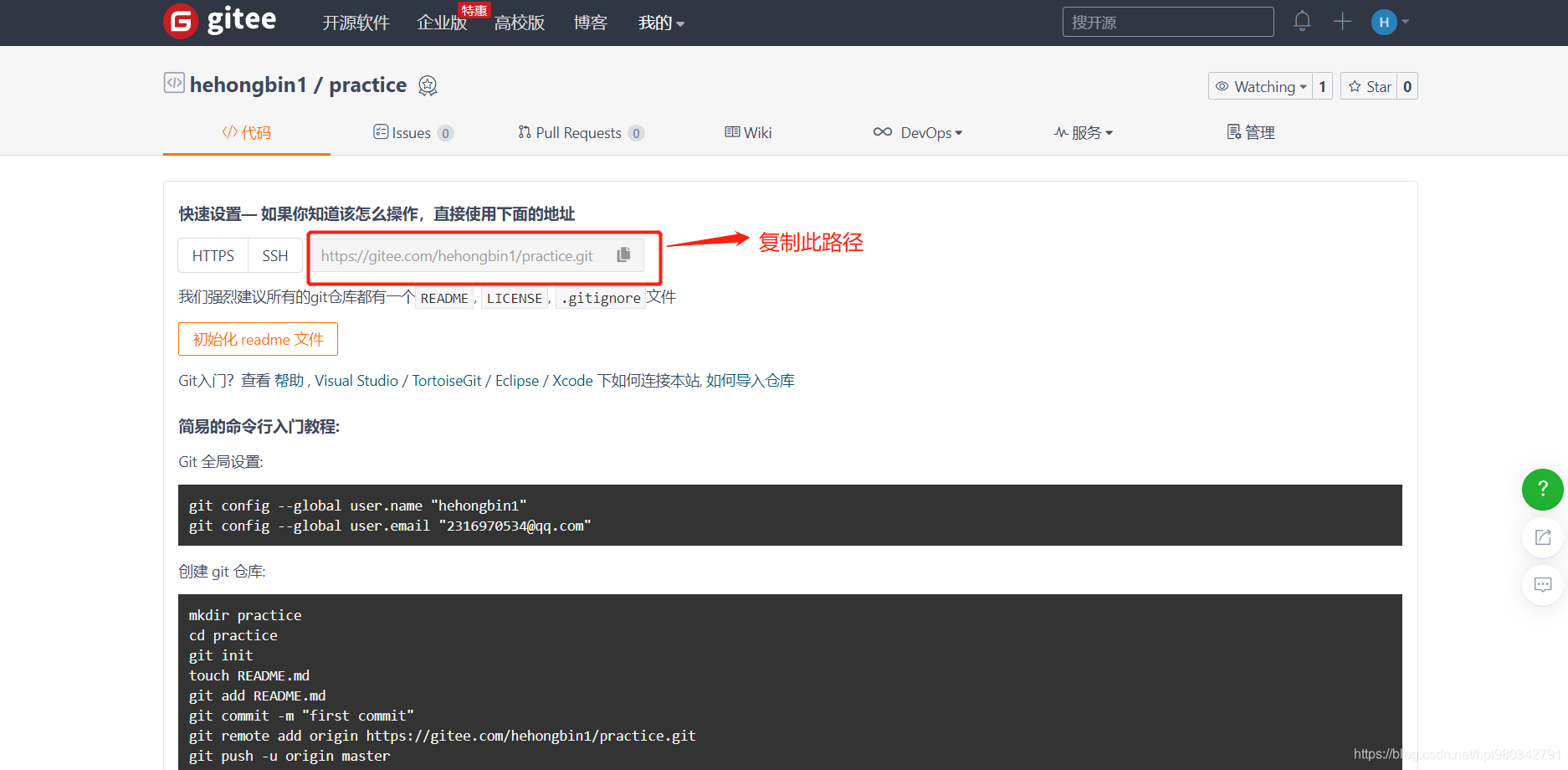
Task: Click the repository code icon before hehongbin1
Action: tap(174, 83)
